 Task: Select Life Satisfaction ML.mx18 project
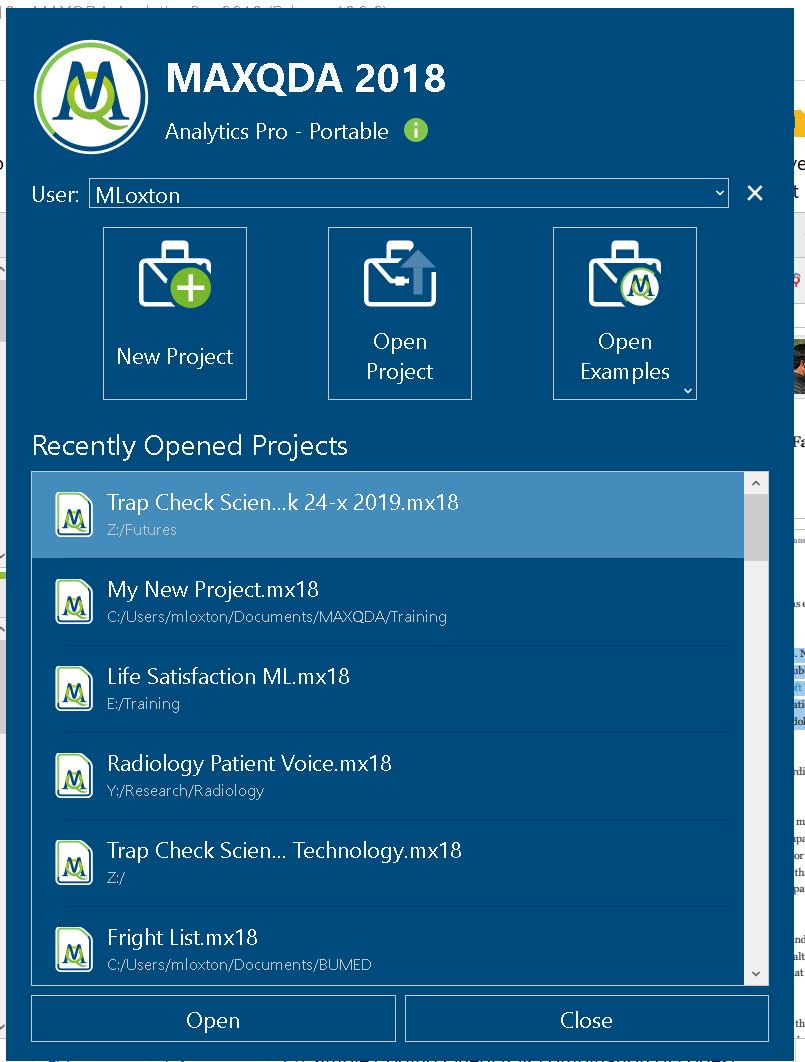(387, 688)
